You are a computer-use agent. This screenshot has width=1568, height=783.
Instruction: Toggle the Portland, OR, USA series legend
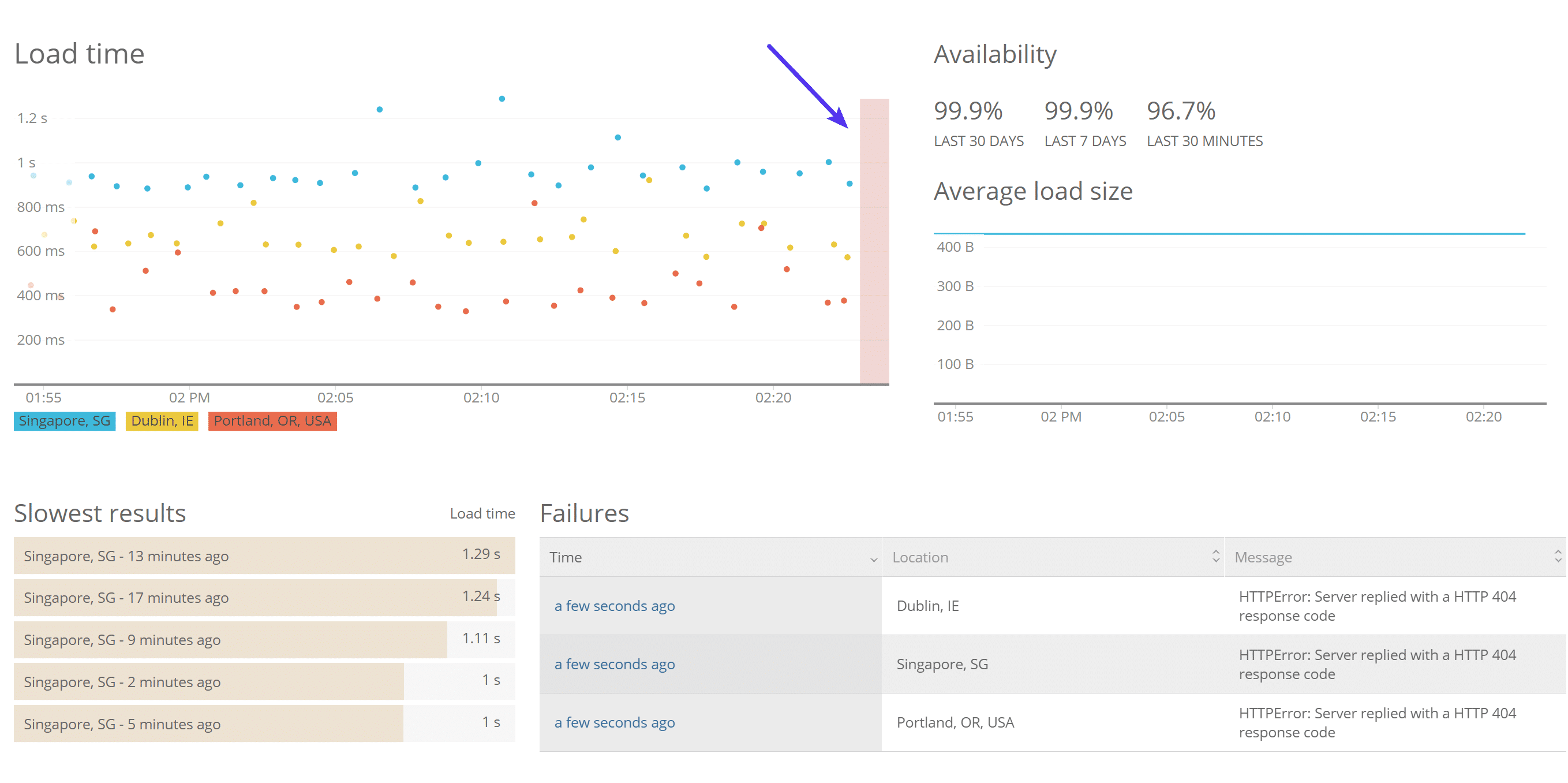point(272,420)
